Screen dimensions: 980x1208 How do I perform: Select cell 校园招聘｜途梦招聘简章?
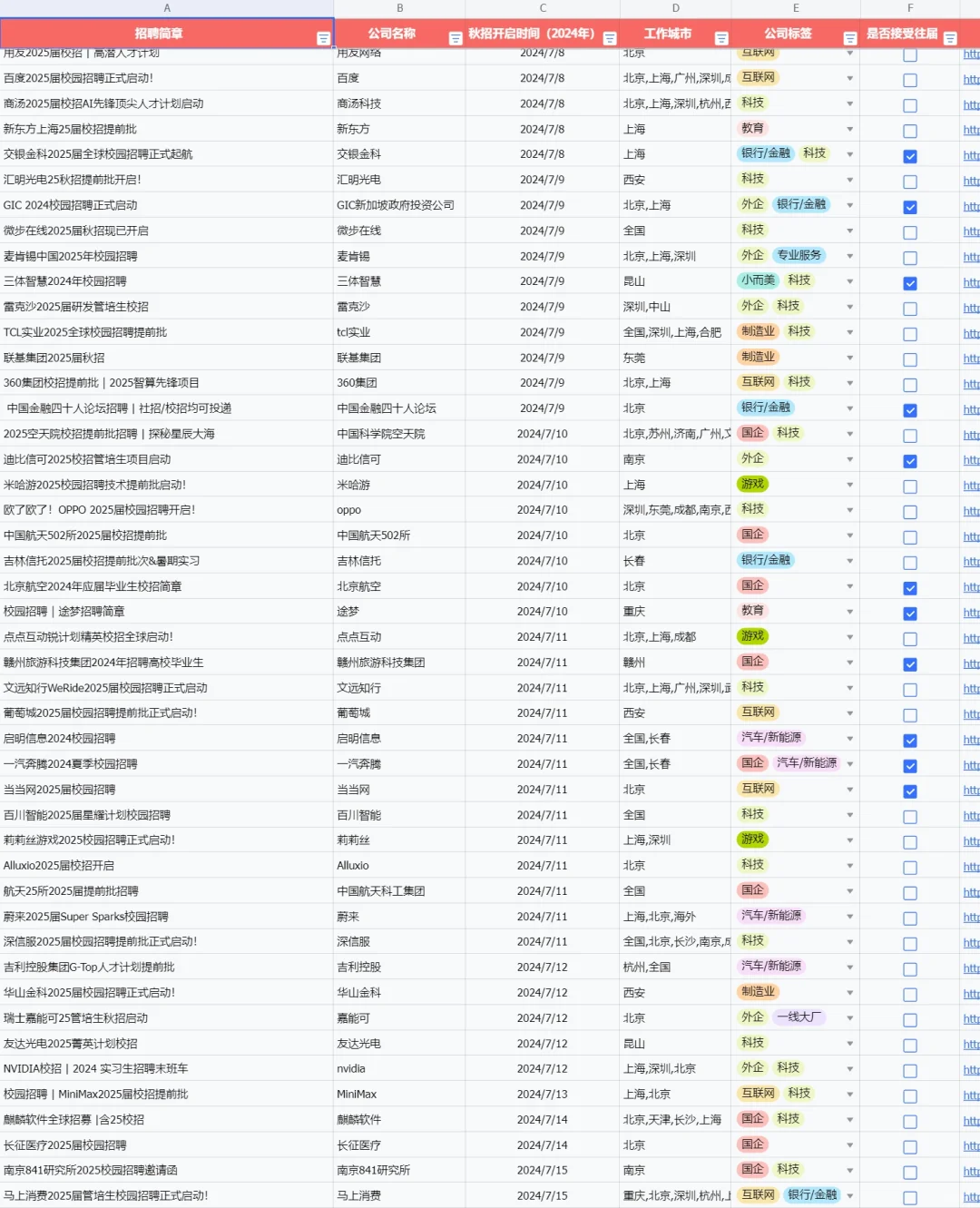[x=167, y=612]
